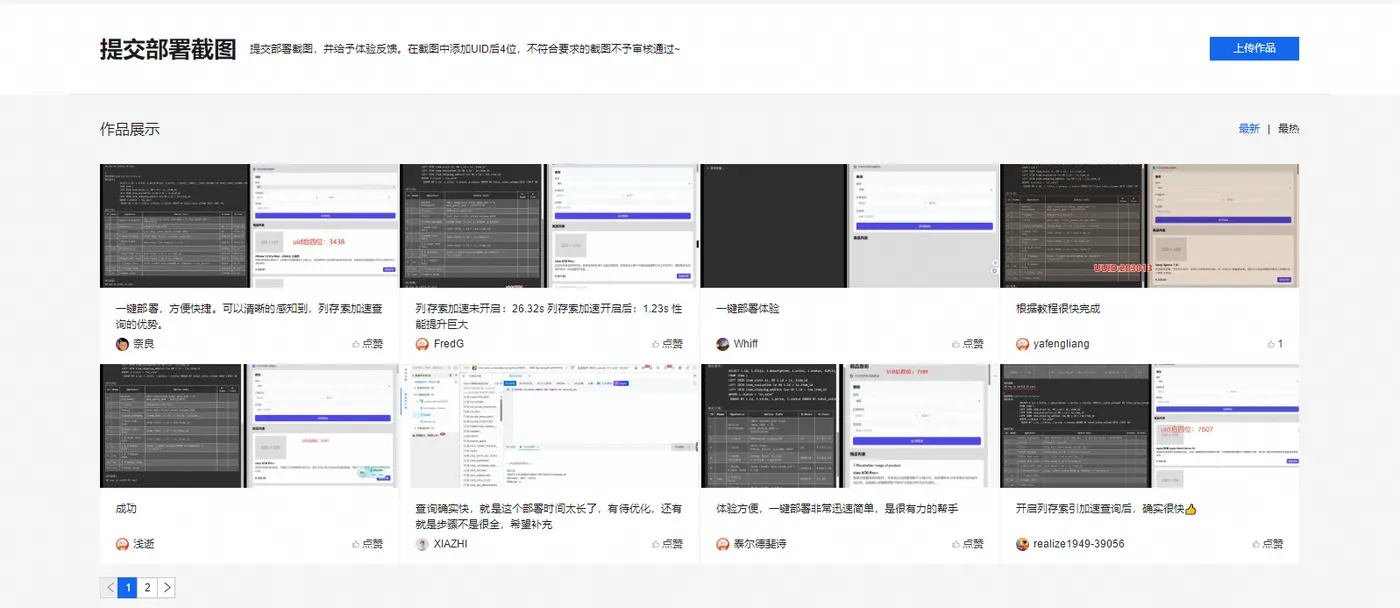This screenshot has height=608, width=1400.
Task: Like the post by yafengliang
Action: [x=1274, y=344]
